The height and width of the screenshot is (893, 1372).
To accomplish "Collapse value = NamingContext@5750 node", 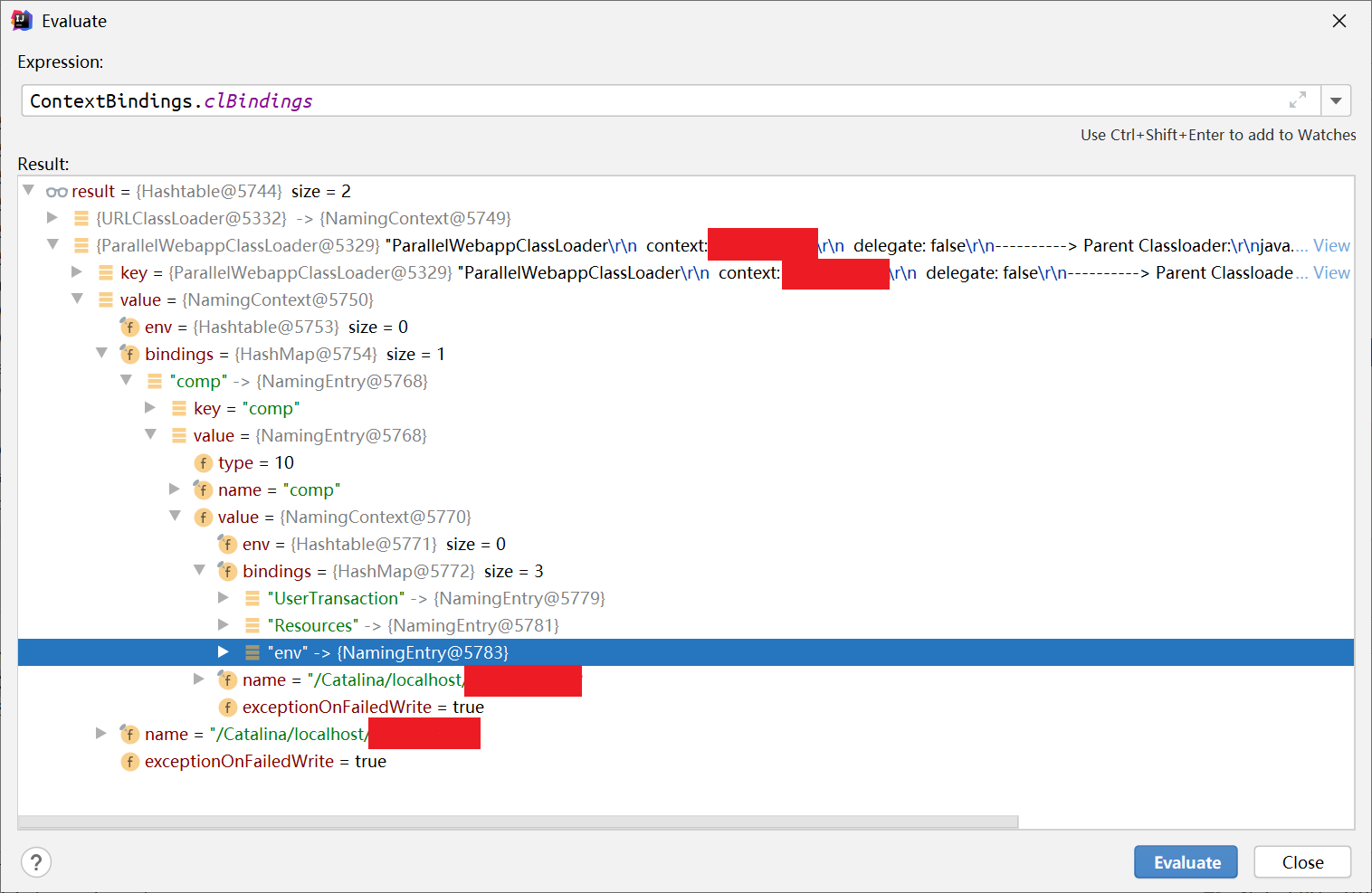I will tap(77, 299).
